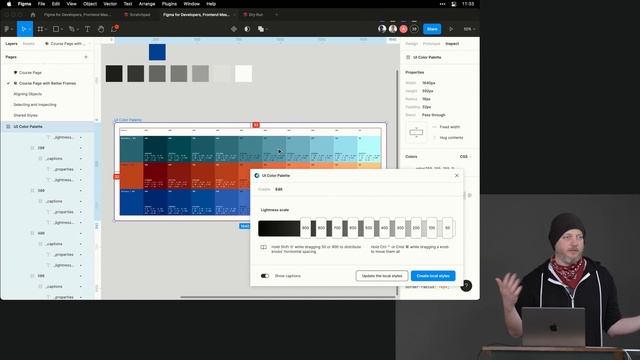Click Create local styles button
This screenshot has width=640, height=360.
pos(433,276)
